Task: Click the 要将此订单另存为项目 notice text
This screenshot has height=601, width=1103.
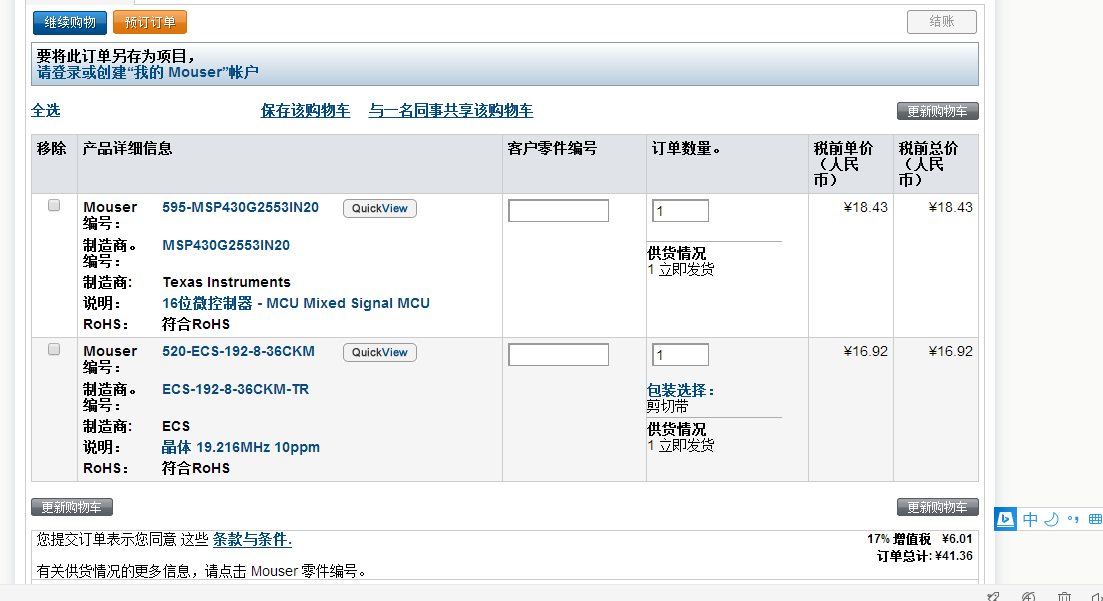Action: click(x=116, y=56)
